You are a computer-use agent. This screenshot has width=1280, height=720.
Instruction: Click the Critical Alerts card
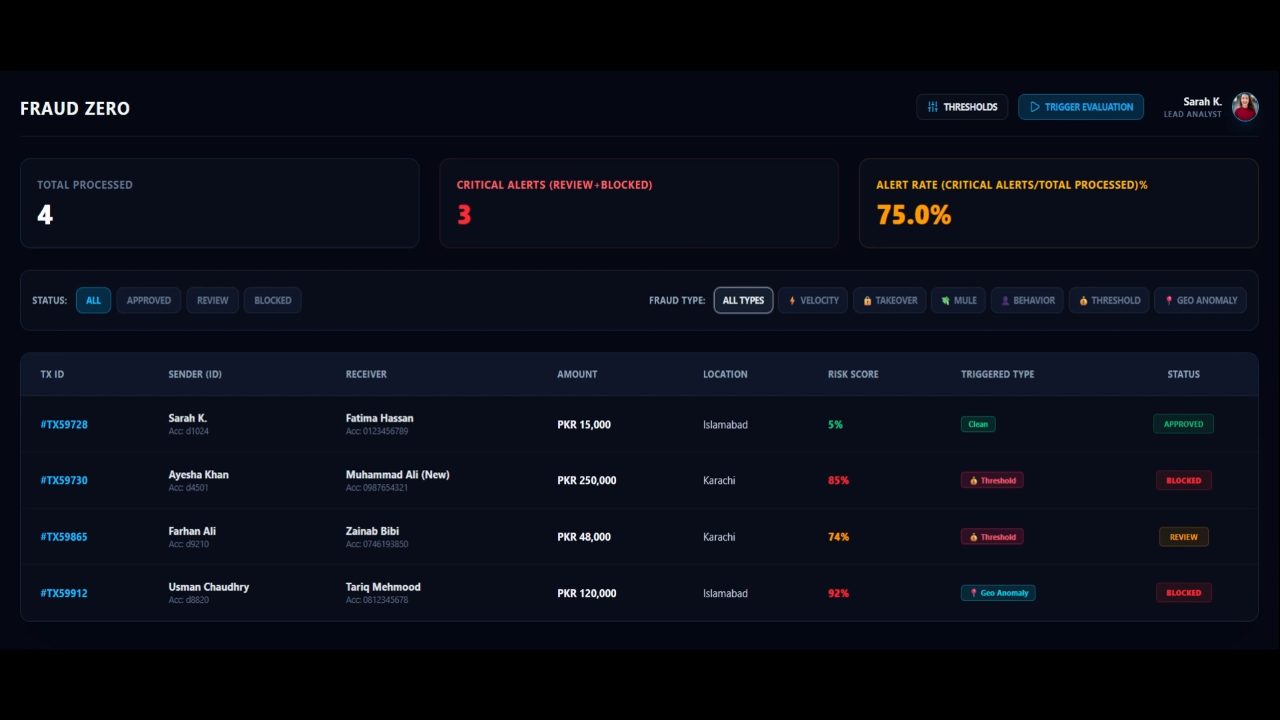(639, 203)
